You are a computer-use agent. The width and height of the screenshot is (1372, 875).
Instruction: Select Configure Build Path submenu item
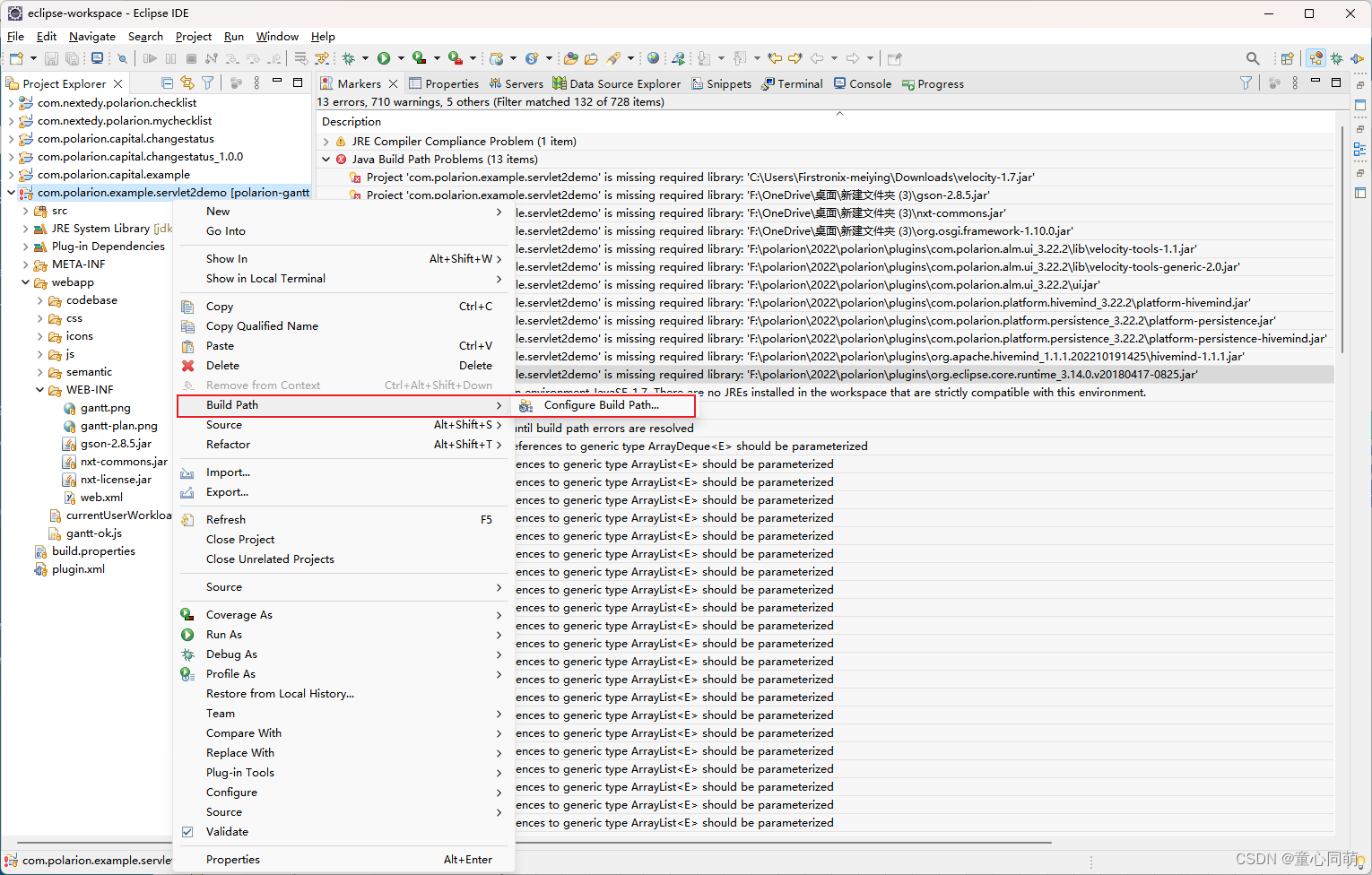pyautogui.click(x=603, y=405)
